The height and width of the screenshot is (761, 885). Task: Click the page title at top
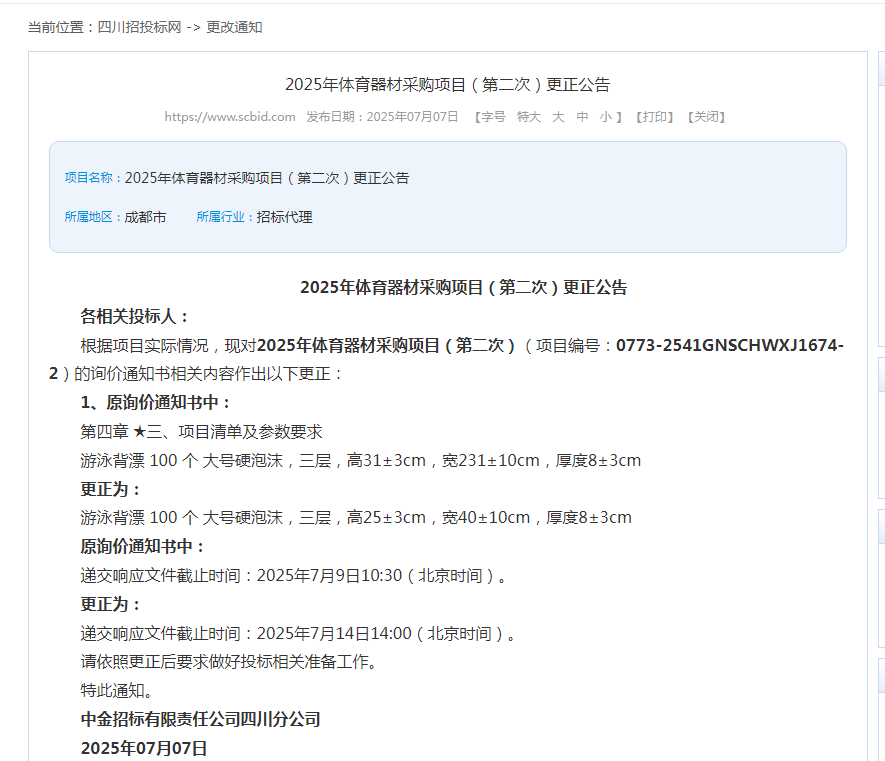coord(448,85)
